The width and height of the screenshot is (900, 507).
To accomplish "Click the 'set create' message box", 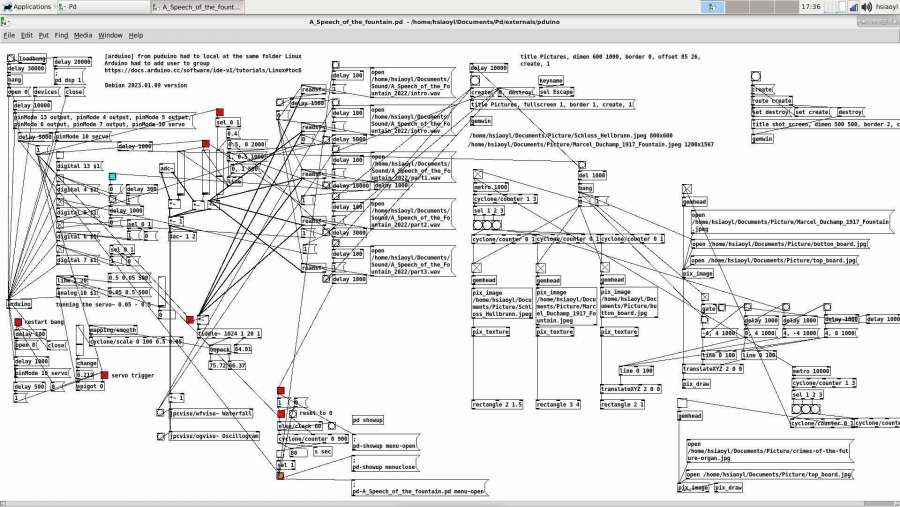I will pos(813,112).
